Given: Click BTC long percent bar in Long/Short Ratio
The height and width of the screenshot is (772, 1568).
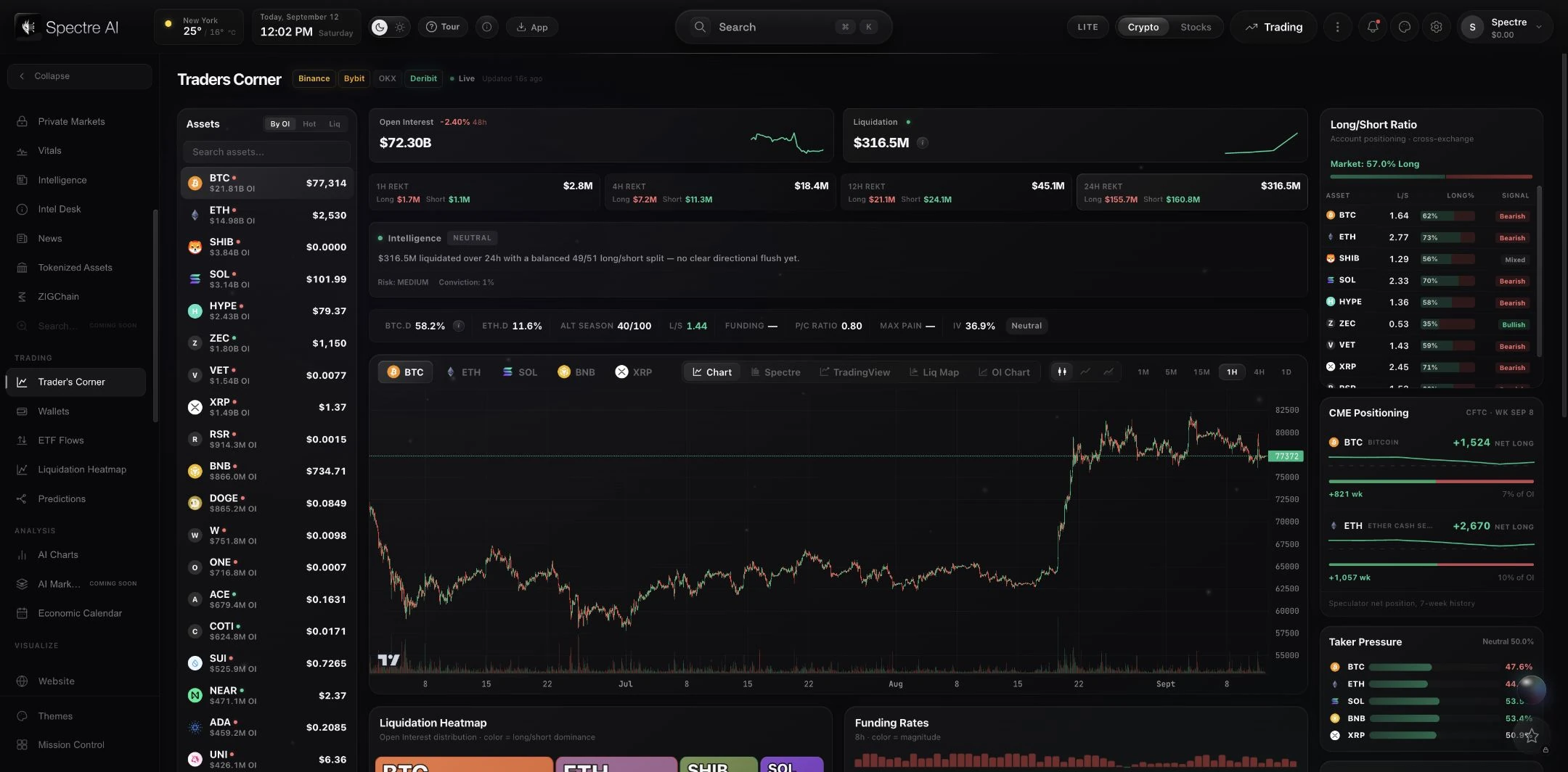Looking at the screenshot, I should coord(1447,216).
